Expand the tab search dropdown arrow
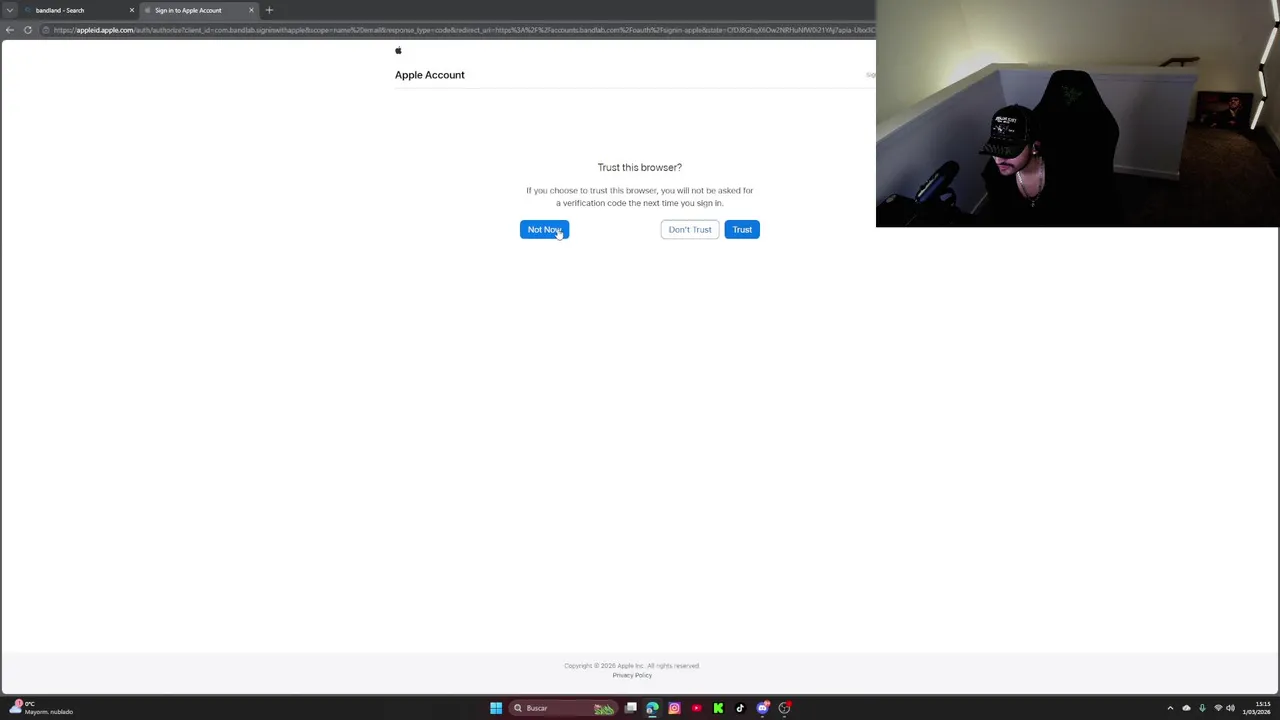The width and height of the screenshot is (1280, 720). [10, 10]
